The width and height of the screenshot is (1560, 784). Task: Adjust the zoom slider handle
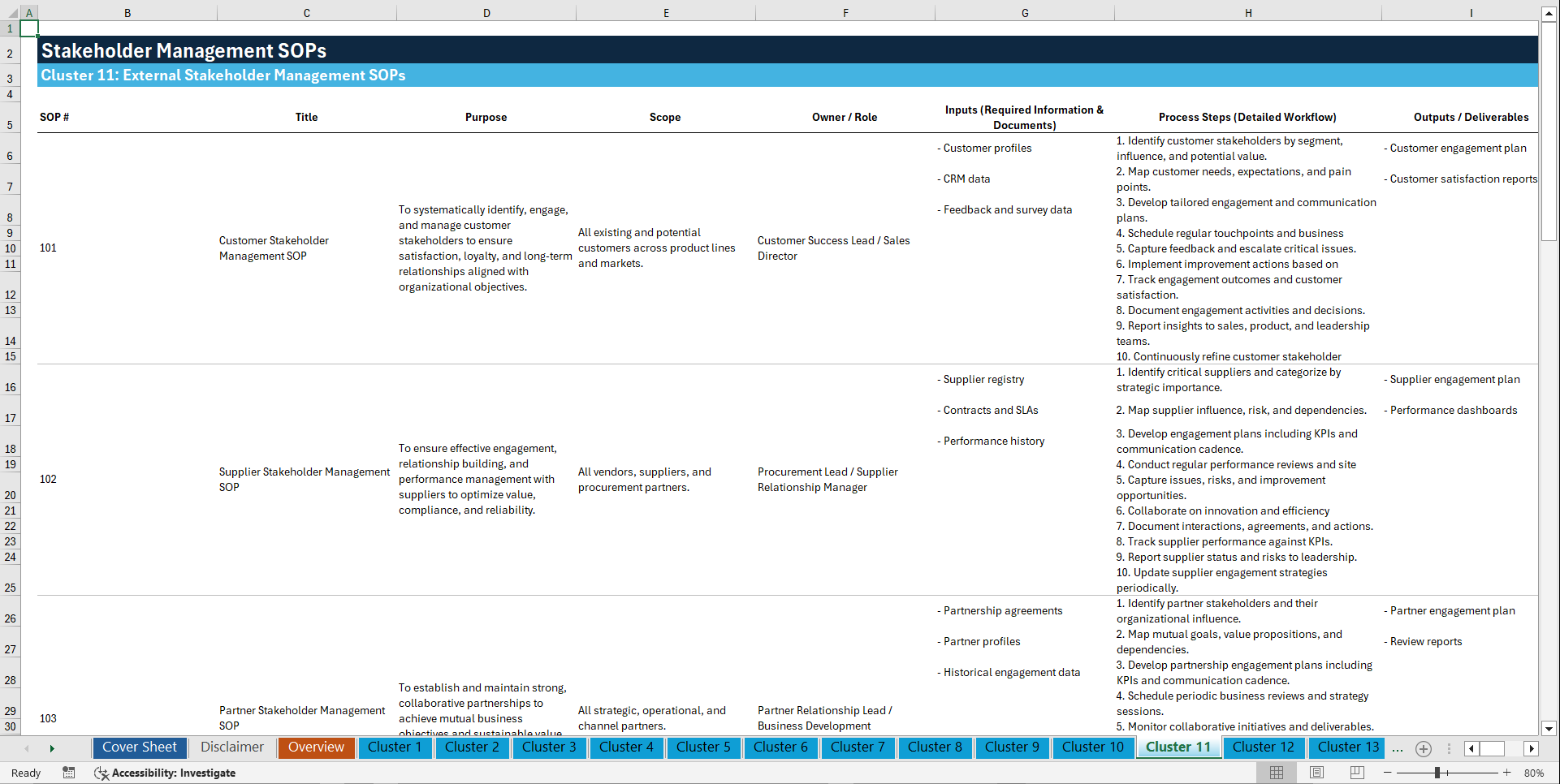click(1437, 773)
